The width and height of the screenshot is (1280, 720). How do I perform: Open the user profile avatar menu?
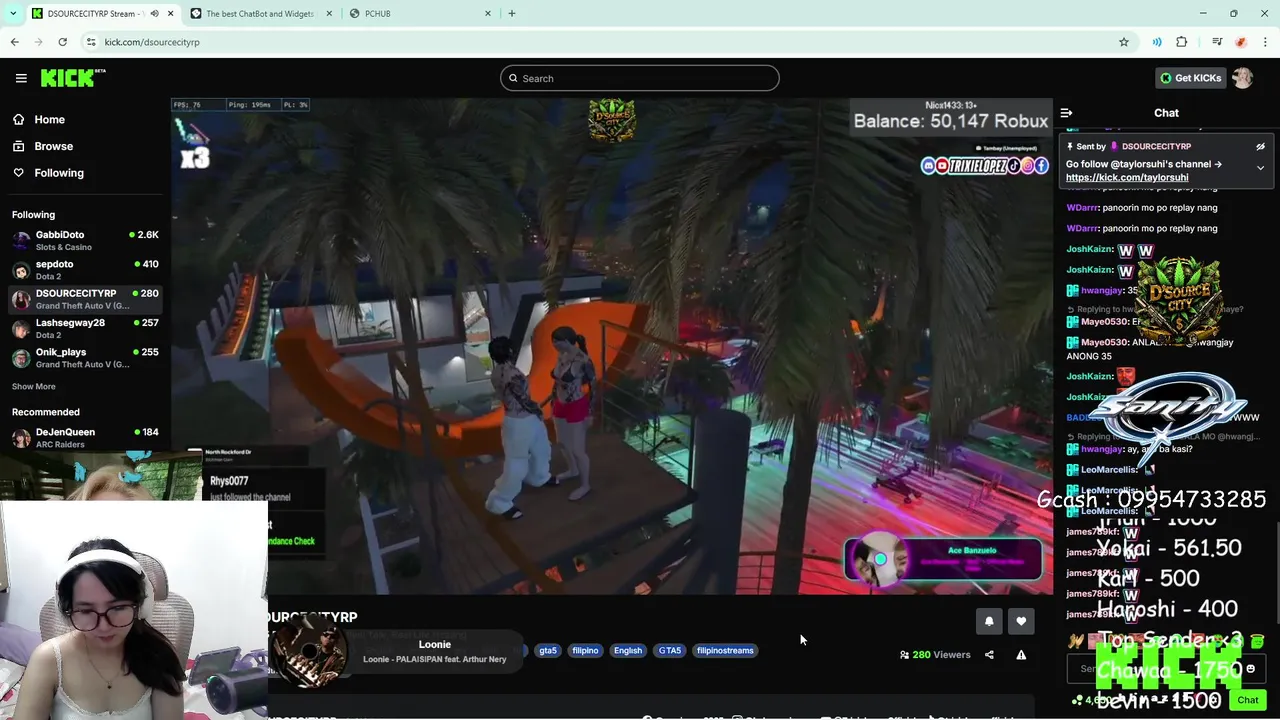1242,78
